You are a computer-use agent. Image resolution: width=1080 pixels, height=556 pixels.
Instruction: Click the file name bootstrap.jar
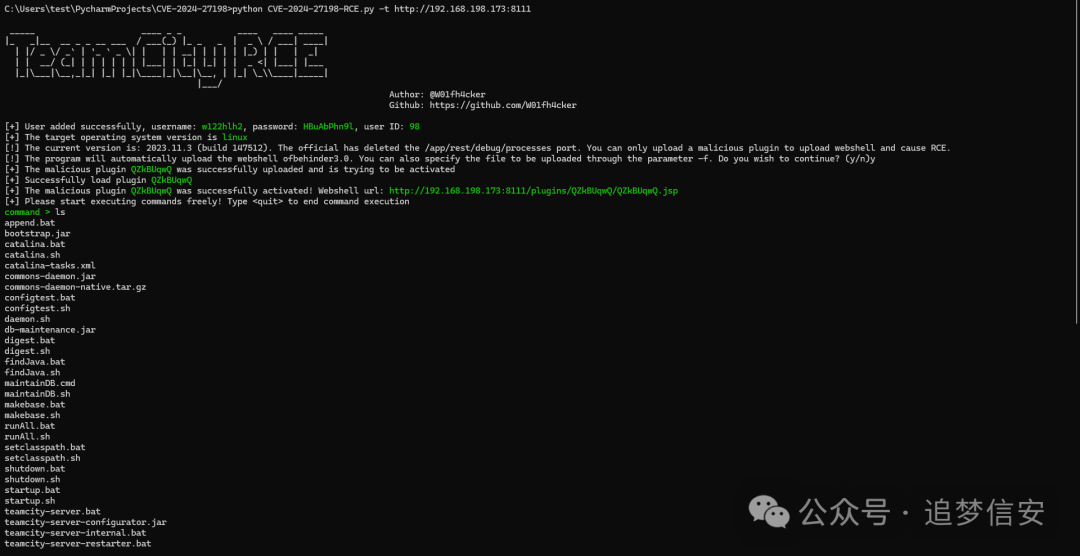pyautogui.click(x=37, y=234)
